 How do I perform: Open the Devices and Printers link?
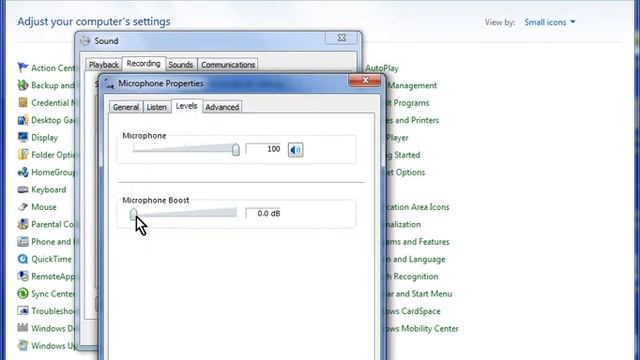click(x=412, y=120)
